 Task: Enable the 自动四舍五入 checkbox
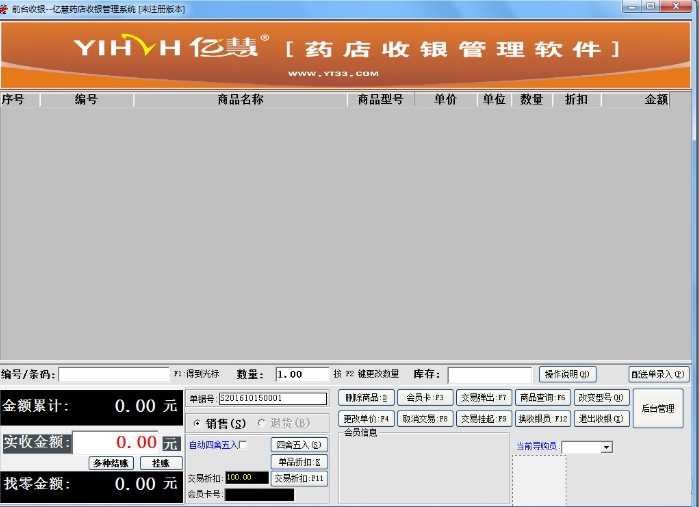(x=243, y=445)
